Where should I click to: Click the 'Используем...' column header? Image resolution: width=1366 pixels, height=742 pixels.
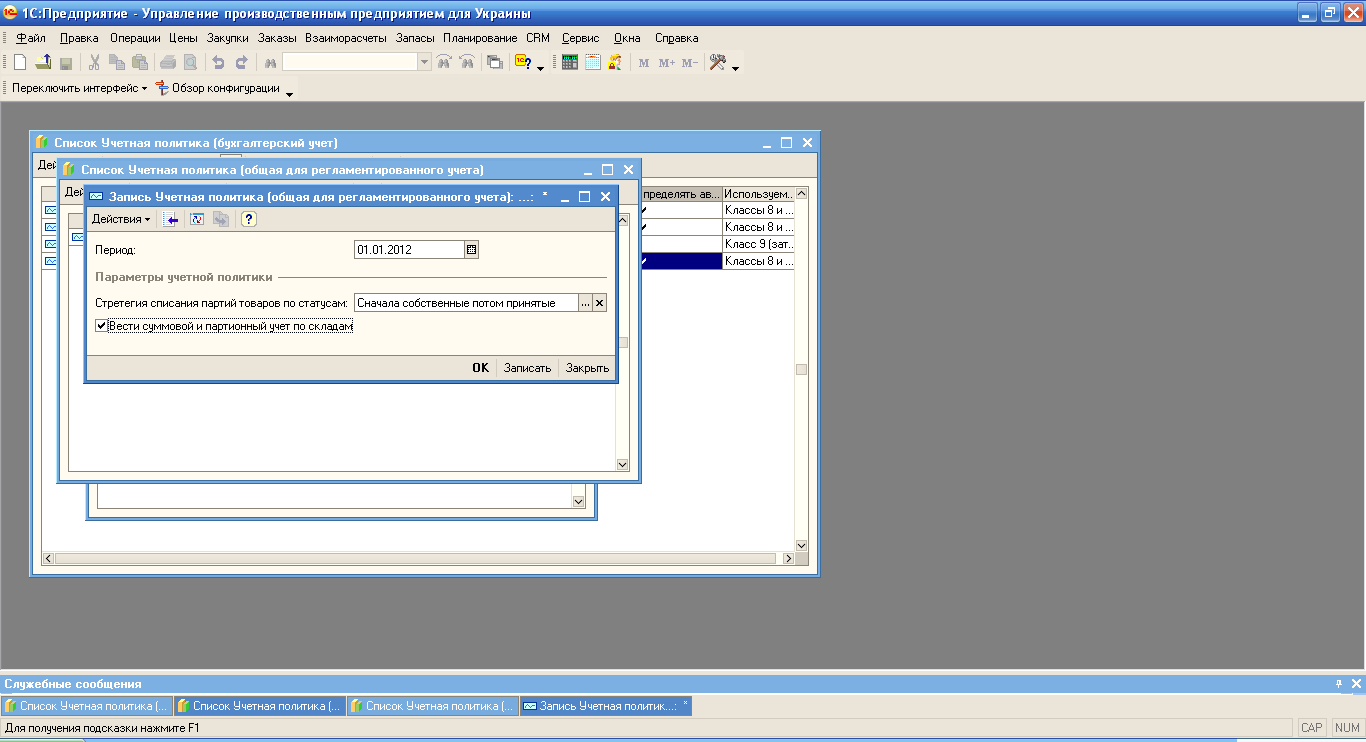coord(758,193)
